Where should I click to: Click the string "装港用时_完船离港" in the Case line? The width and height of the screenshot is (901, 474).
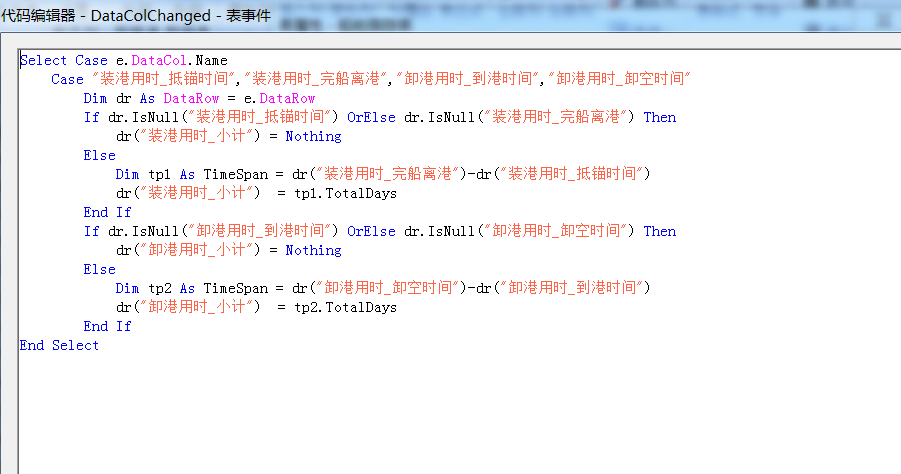pos(315,79)
